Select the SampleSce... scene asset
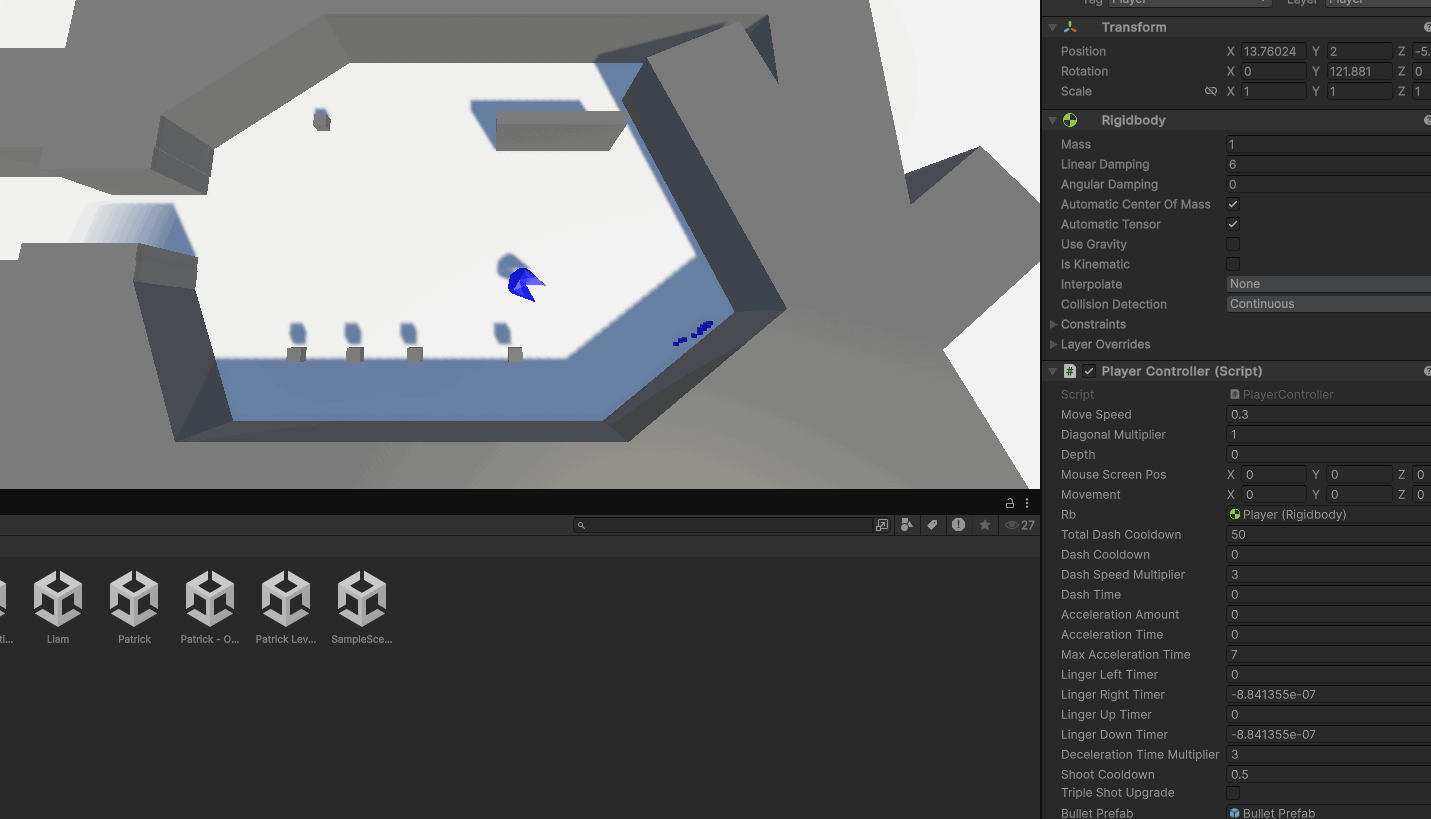 click(x=362, y=607)
